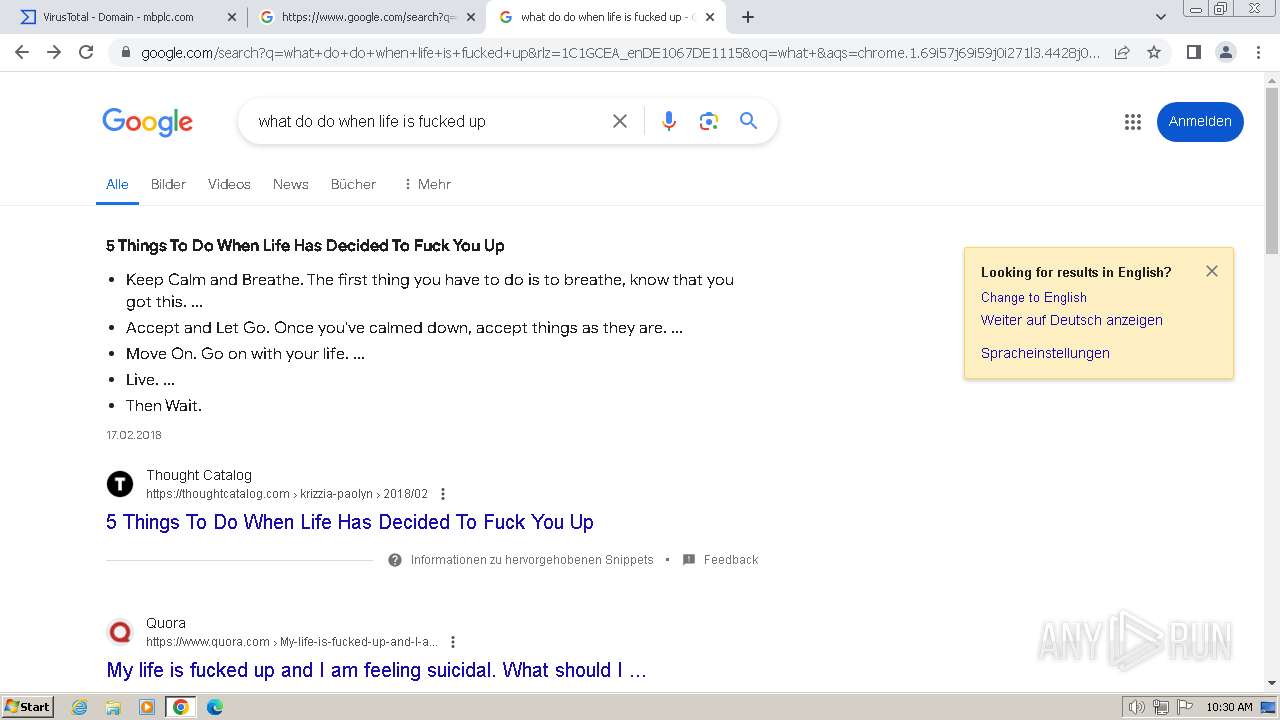Submit search with the magnifier icon
This screenshot has height=720, width=1280.
[x=748, y=121]
